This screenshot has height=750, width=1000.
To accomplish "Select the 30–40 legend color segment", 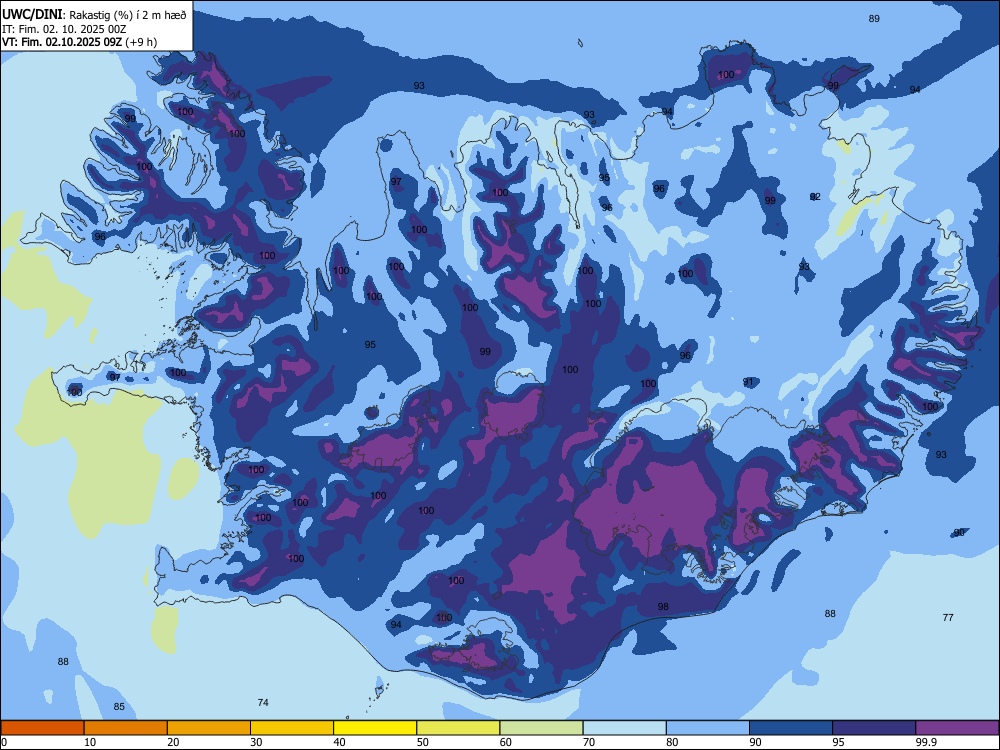I will pos(292,728).
